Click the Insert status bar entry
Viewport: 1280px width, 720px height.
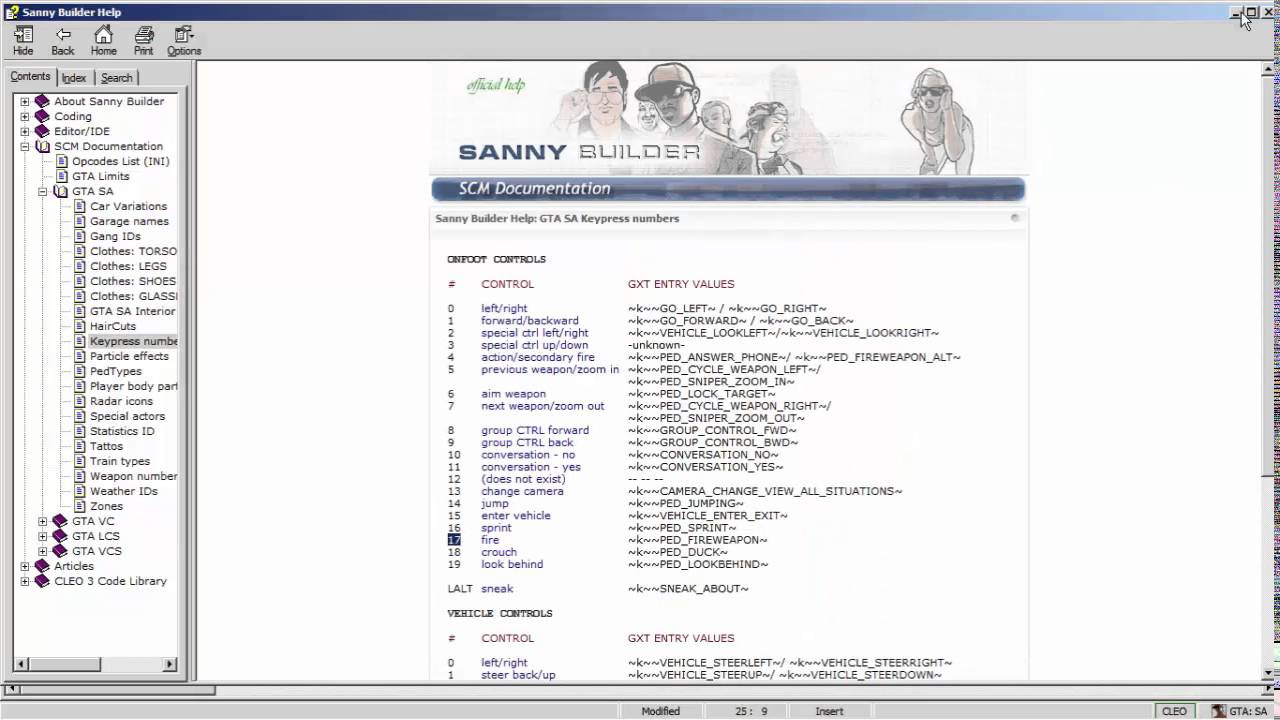point(829,711)
